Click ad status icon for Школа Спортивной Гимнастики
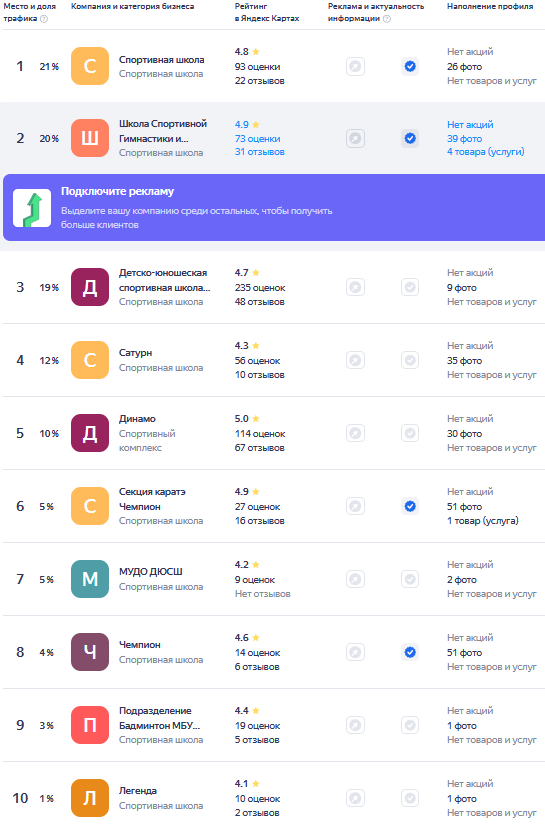This screenshot has height=825, width=545. (356, 138)
